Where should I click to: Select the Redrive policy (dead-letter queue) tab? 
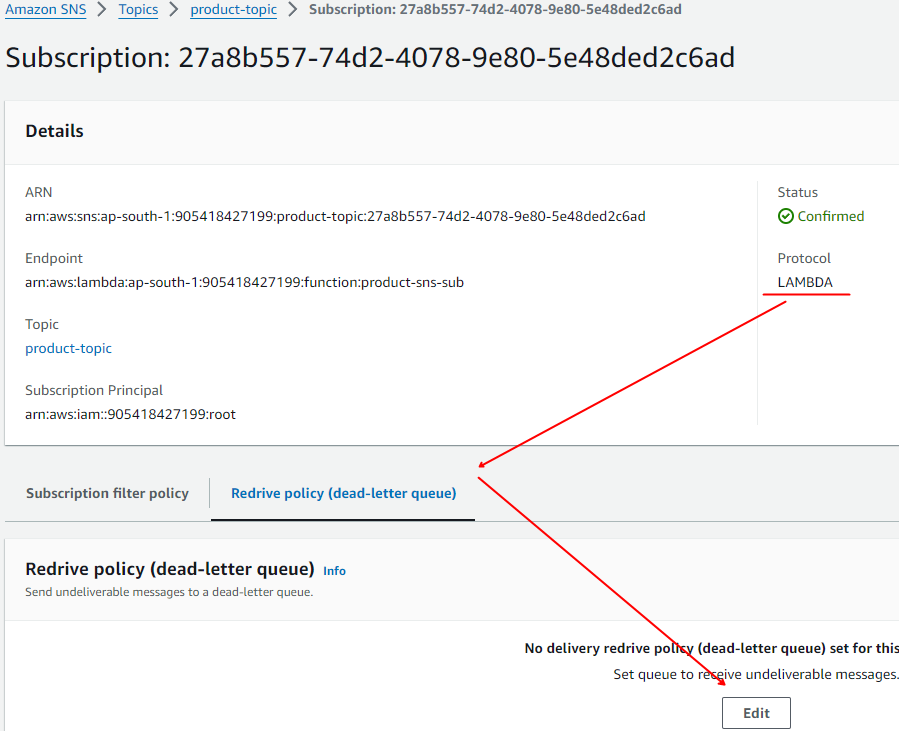pyautogui.click(x=343, y=493)
